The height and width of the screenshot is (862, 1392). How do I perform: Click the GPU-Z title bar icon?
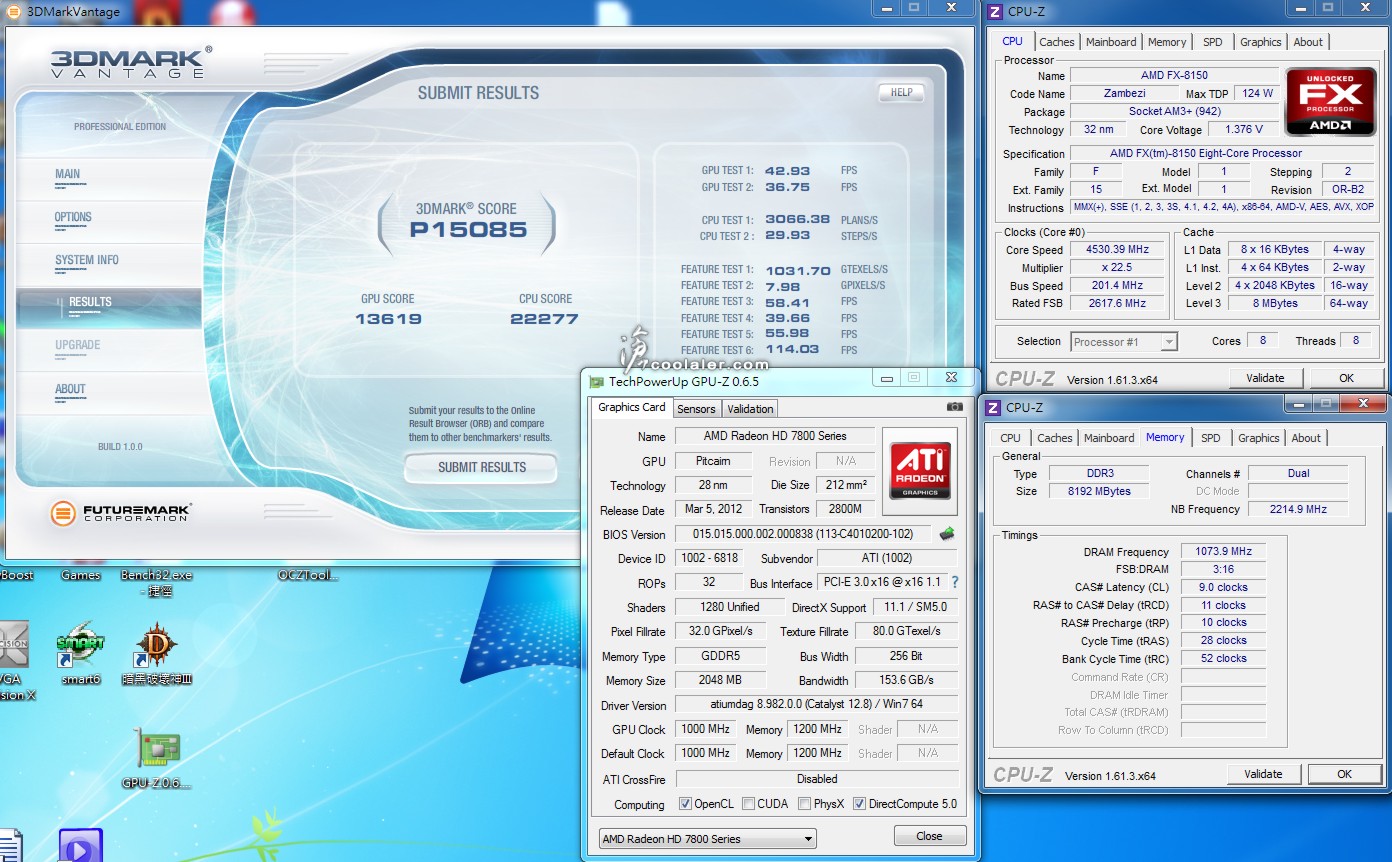tap(597, 381)
